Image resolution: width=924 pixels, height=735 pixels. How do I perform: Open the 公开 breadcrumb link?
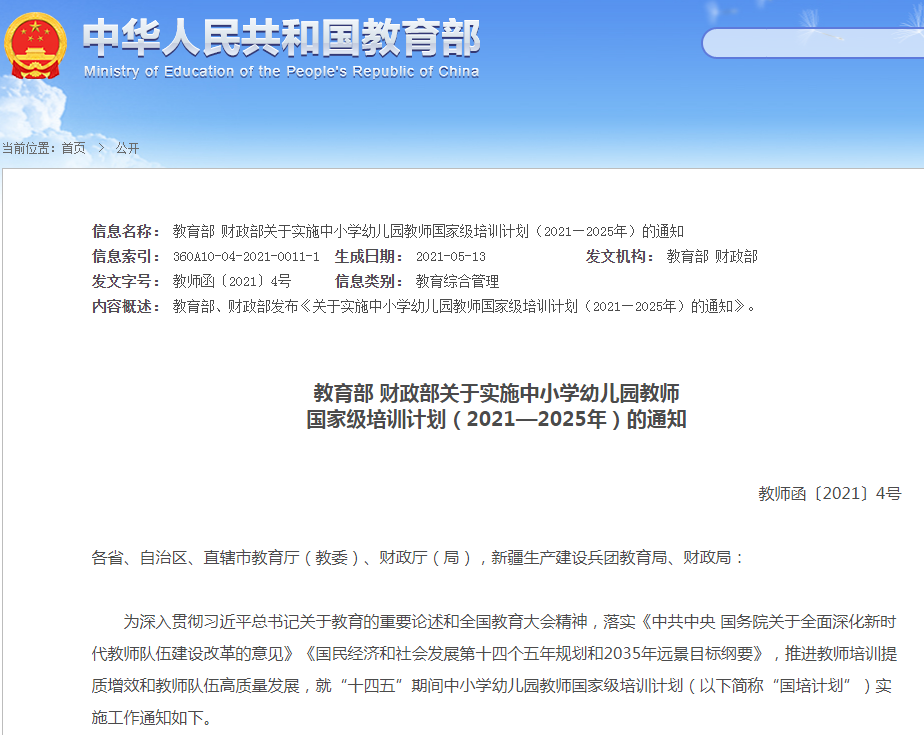tap(127, 148)
